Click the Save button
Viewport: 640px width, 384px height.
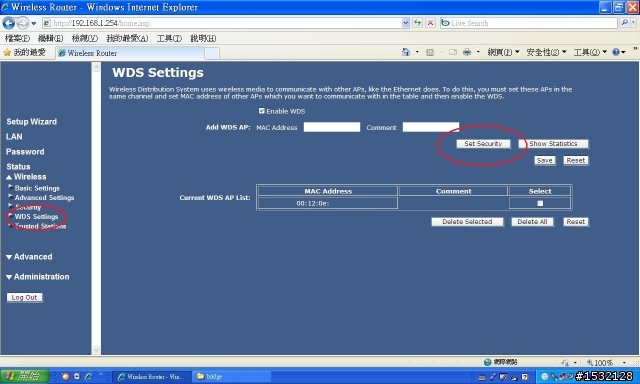pos(544,160)
